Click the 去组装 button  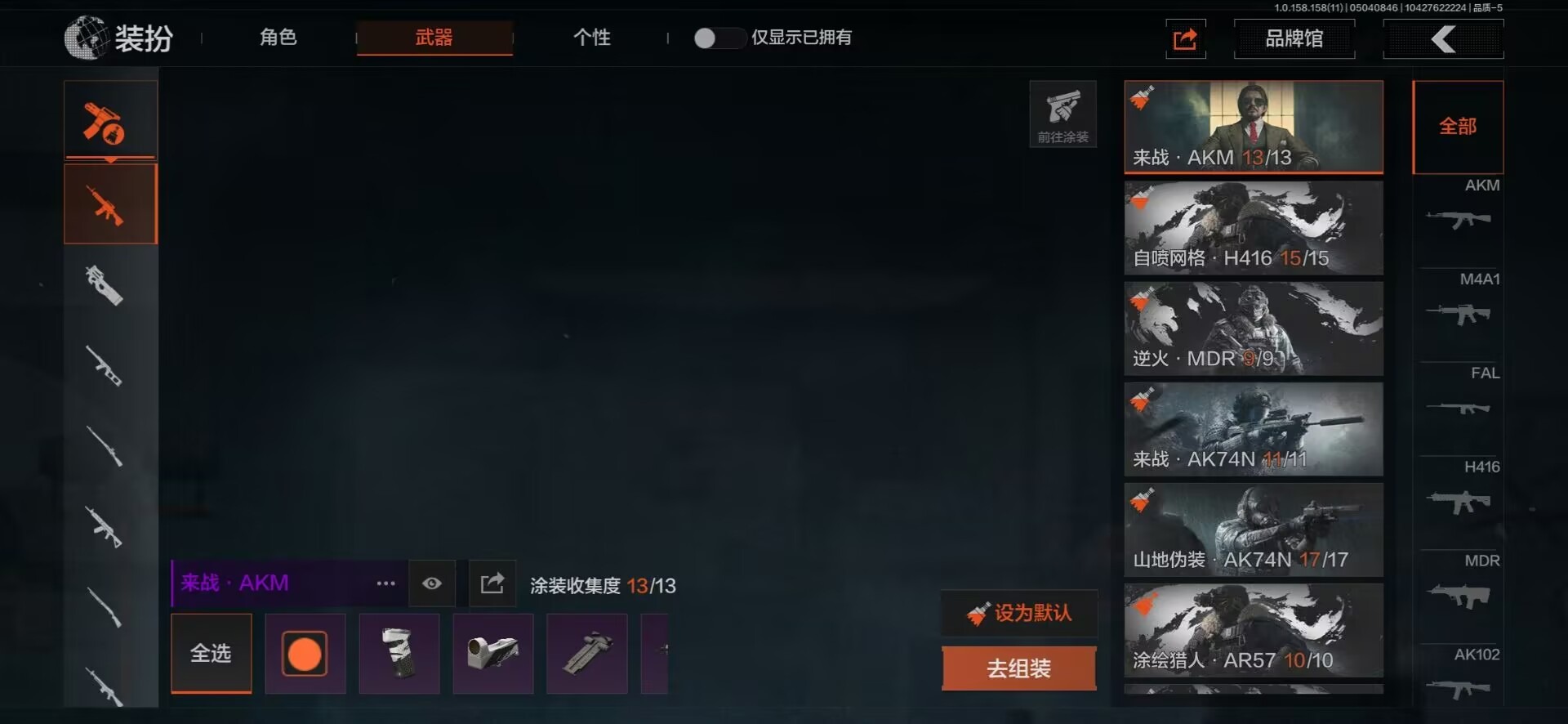pos(1018,668)
